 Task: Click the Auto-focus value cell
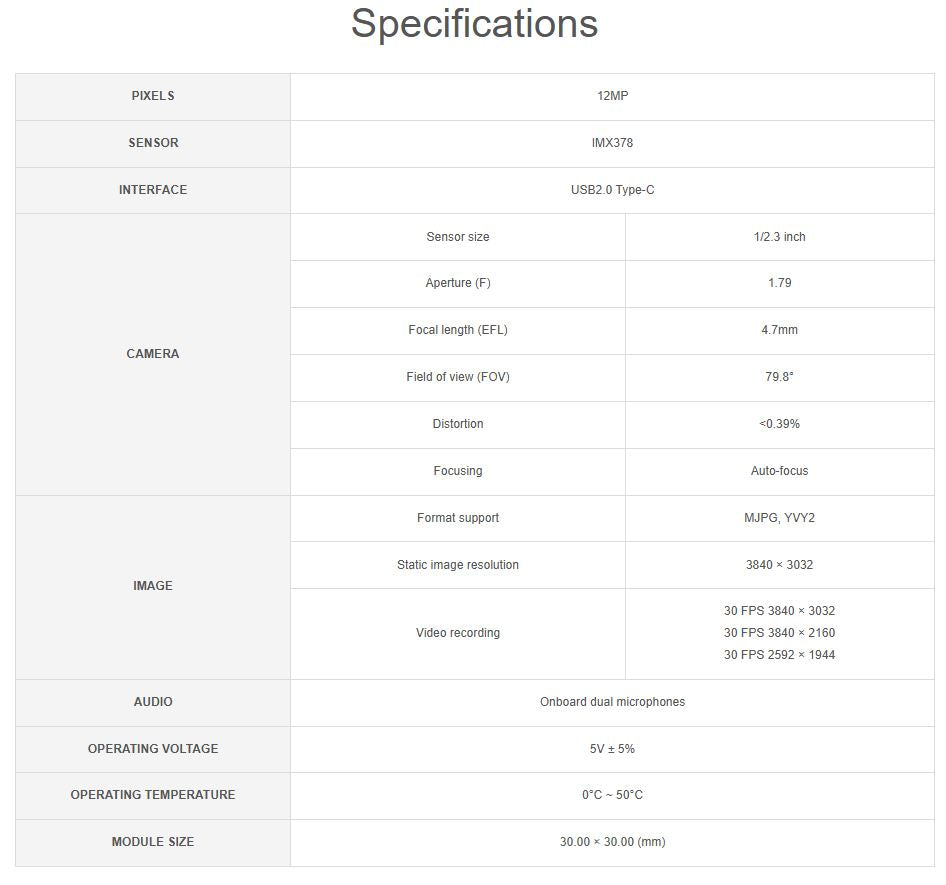click(779, 471)
